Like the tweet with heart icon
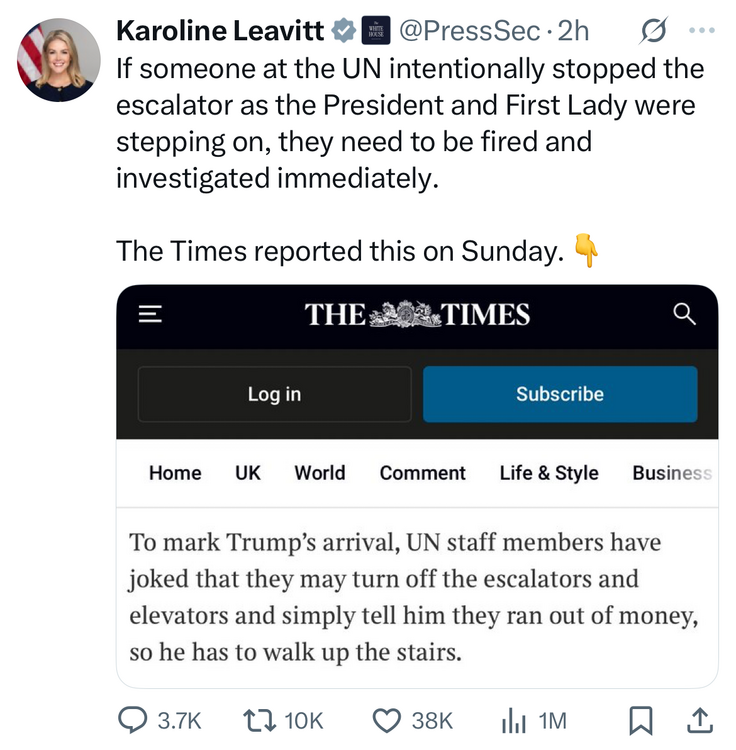The height and width of the screenshot is (750, 736). pos(387,720)
